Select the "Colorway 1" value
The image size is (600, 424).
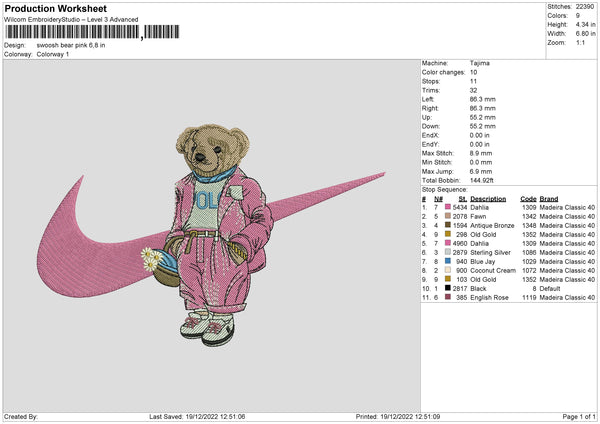pyautogui.click(x=53, y=54)
